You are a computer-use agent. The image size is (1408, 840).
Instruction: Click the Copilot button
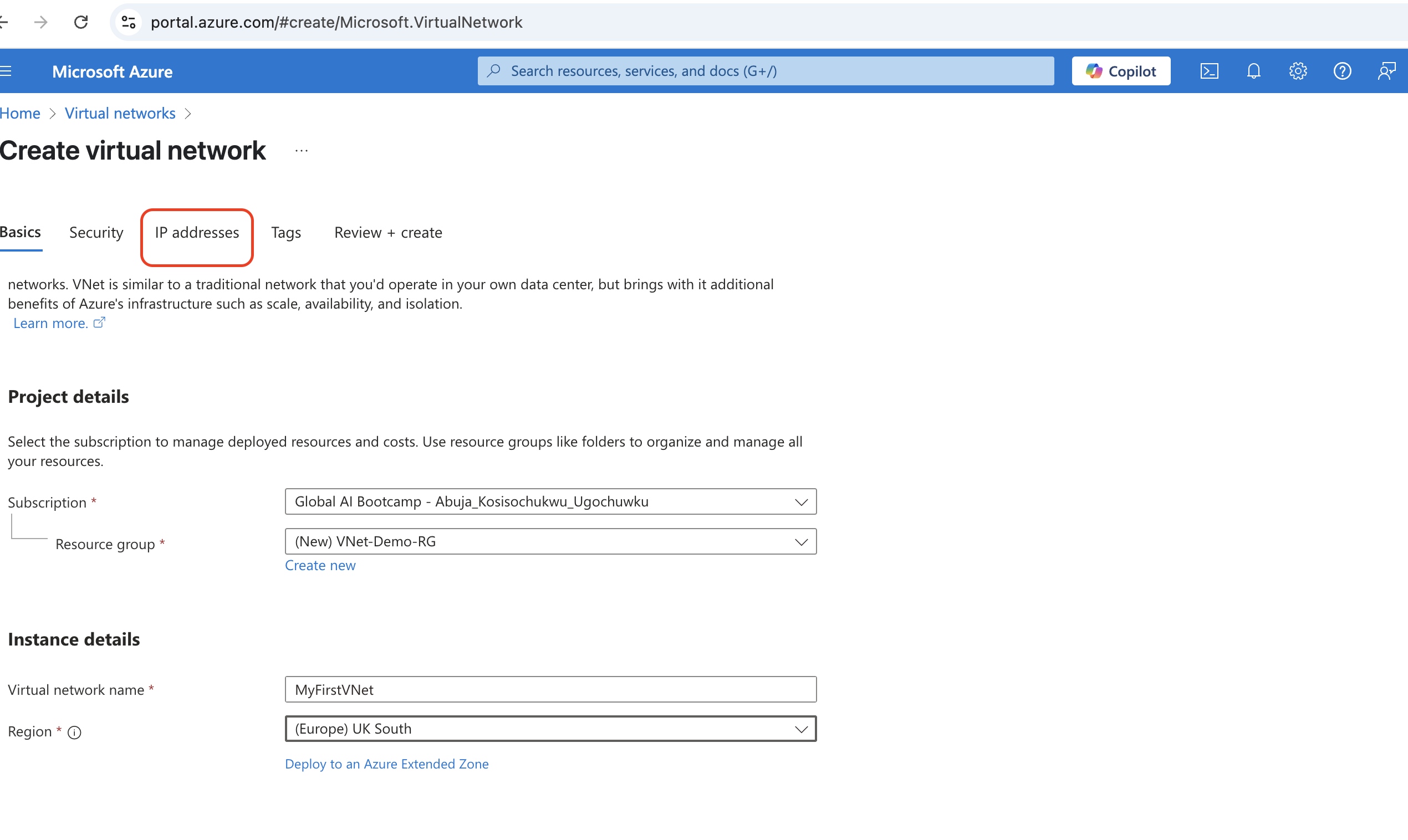point(1120,71)
